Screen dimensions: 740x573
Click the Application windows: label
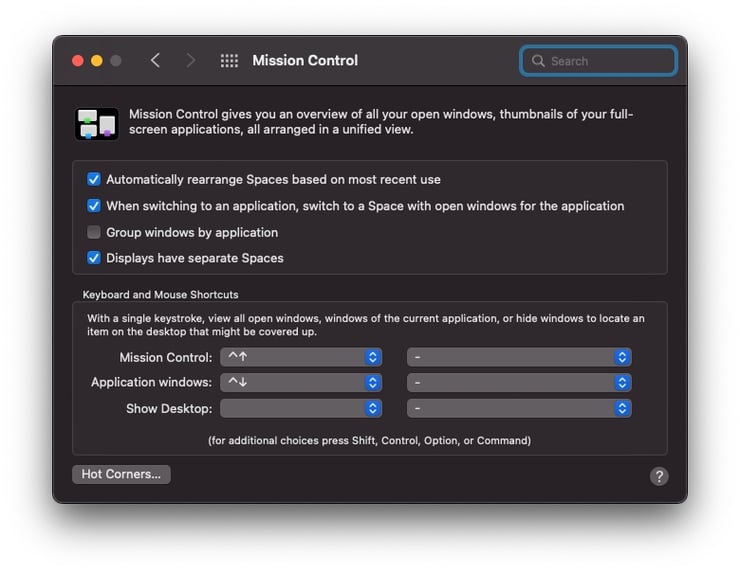[x=151, y=382]
